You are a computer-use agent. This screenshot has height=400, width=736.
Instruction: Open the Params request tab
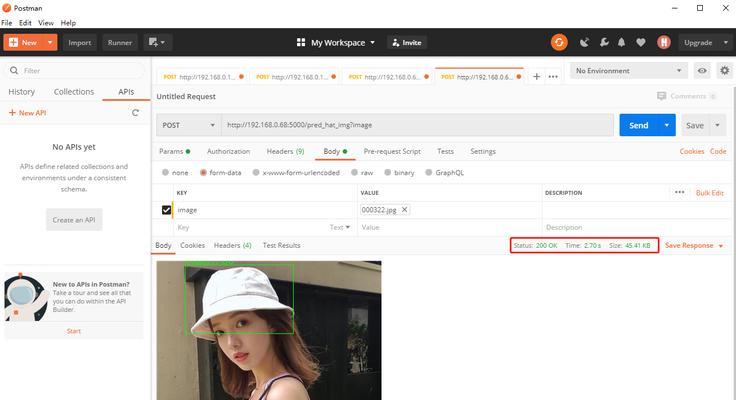tap(174, 151)
